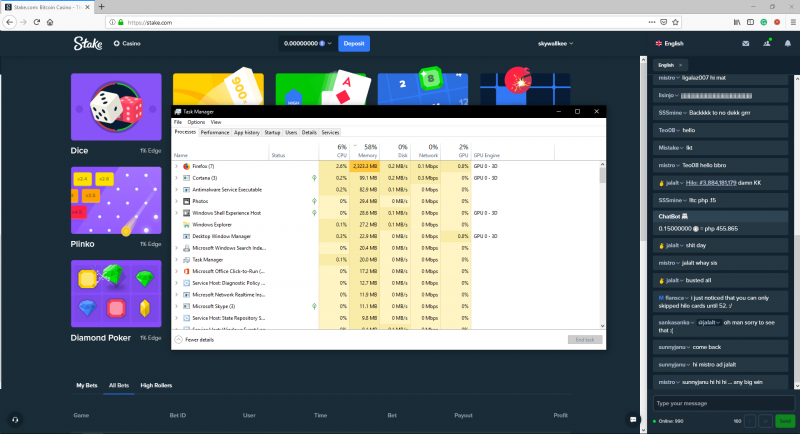Click the Deposit button

pos(354,43)
